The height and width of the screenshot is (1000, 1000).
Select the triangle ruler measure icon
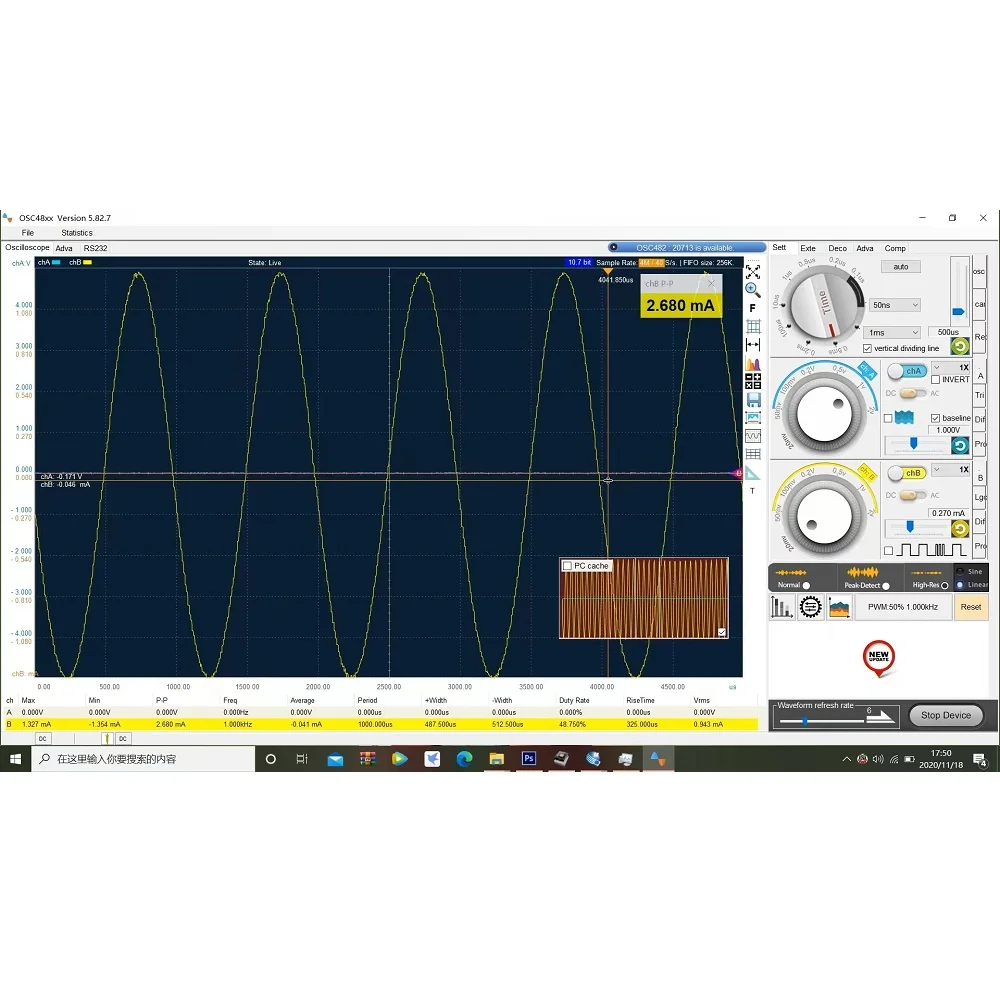(x=753, y=473)
